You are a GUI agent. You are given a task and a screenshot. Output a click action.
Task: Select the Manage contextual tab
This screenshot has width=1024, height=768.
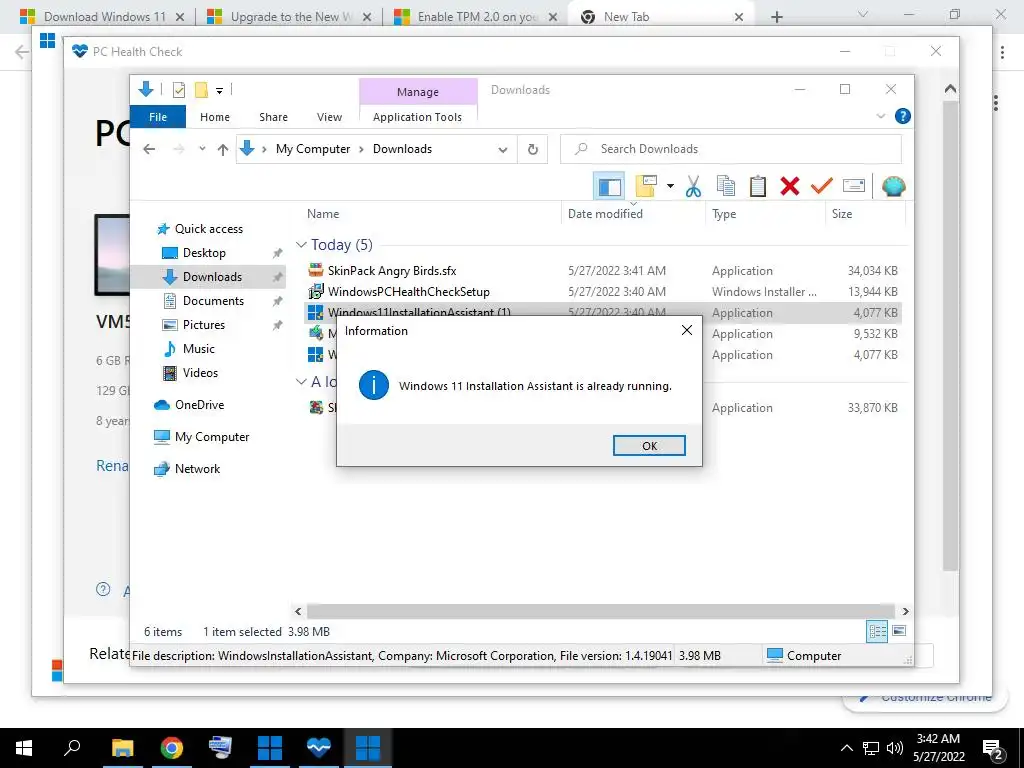418,92
